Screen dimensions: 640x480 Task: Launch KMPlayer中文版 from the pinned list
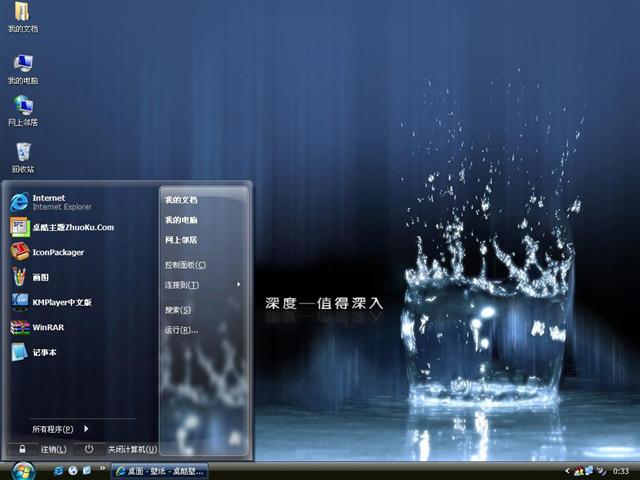click(x=60, y=302)
